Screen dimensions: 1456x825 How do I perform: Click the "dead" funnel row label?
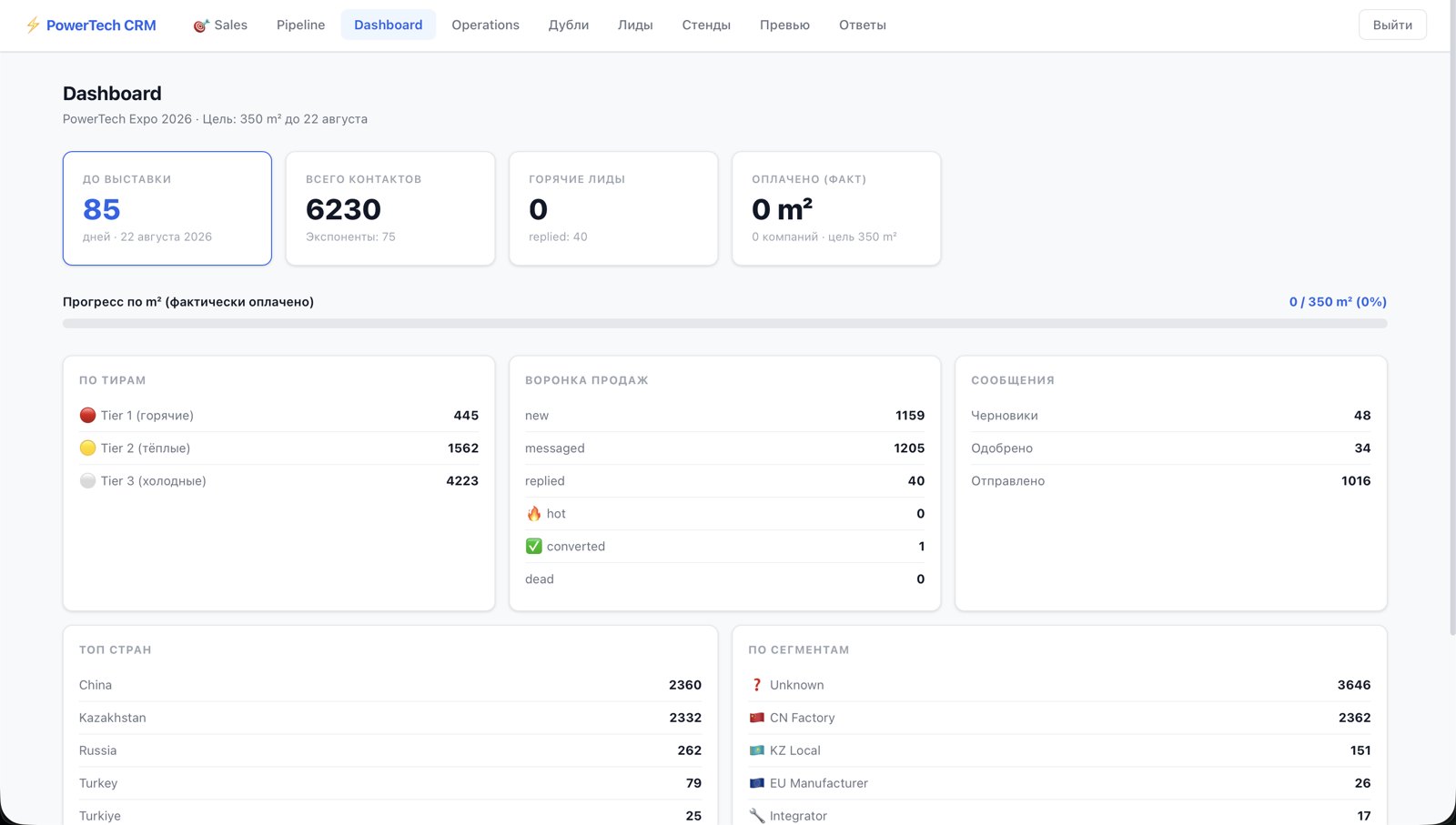(539, 579)
